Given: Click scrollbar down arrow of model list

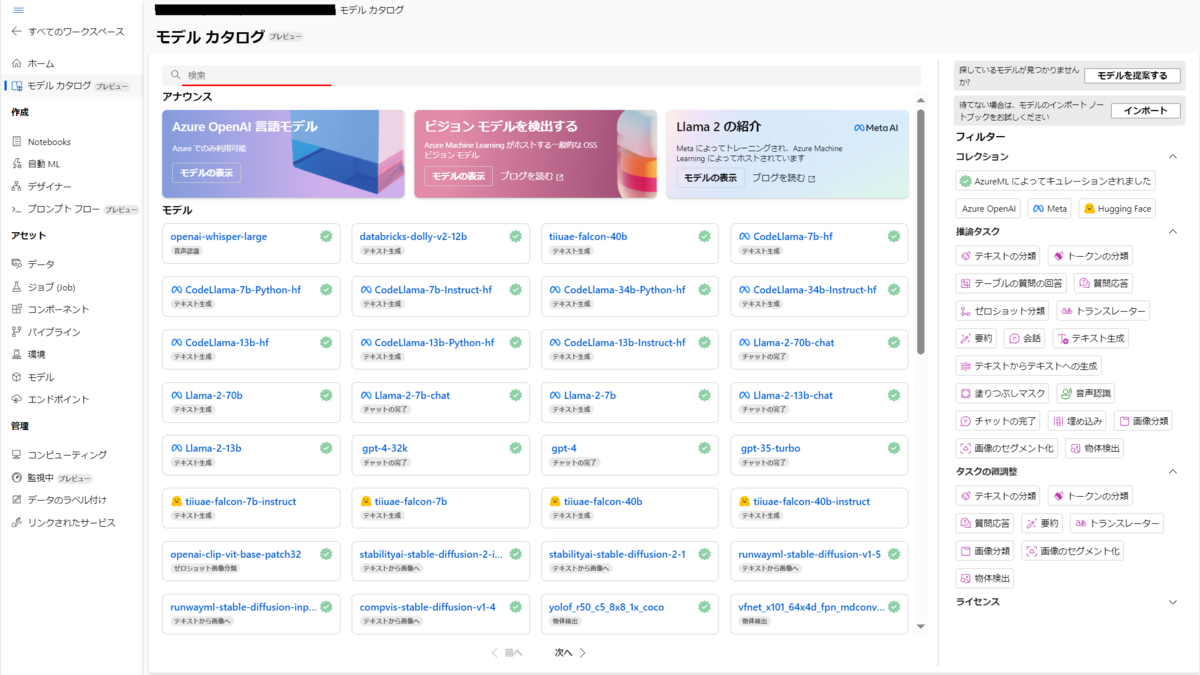Looking at the screenshot, I should point(920,626).
